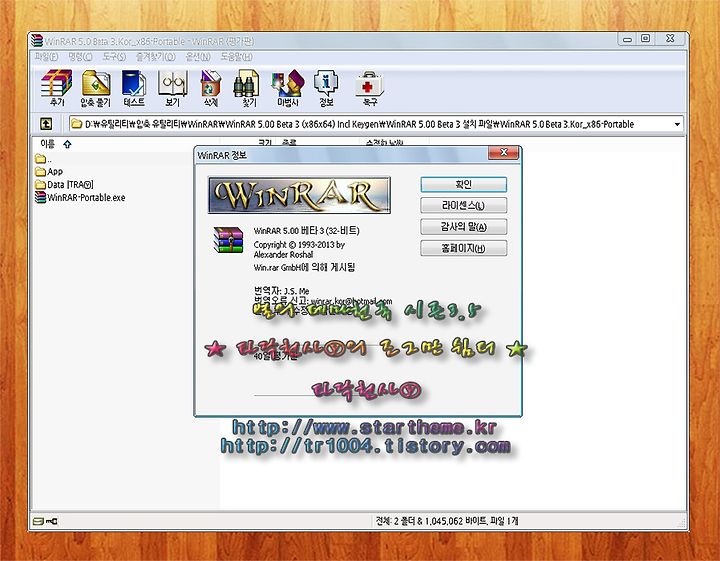Click the folder icon in address bar
The width and height of the screenshot is (720, 561).
(x=77, y=124)
